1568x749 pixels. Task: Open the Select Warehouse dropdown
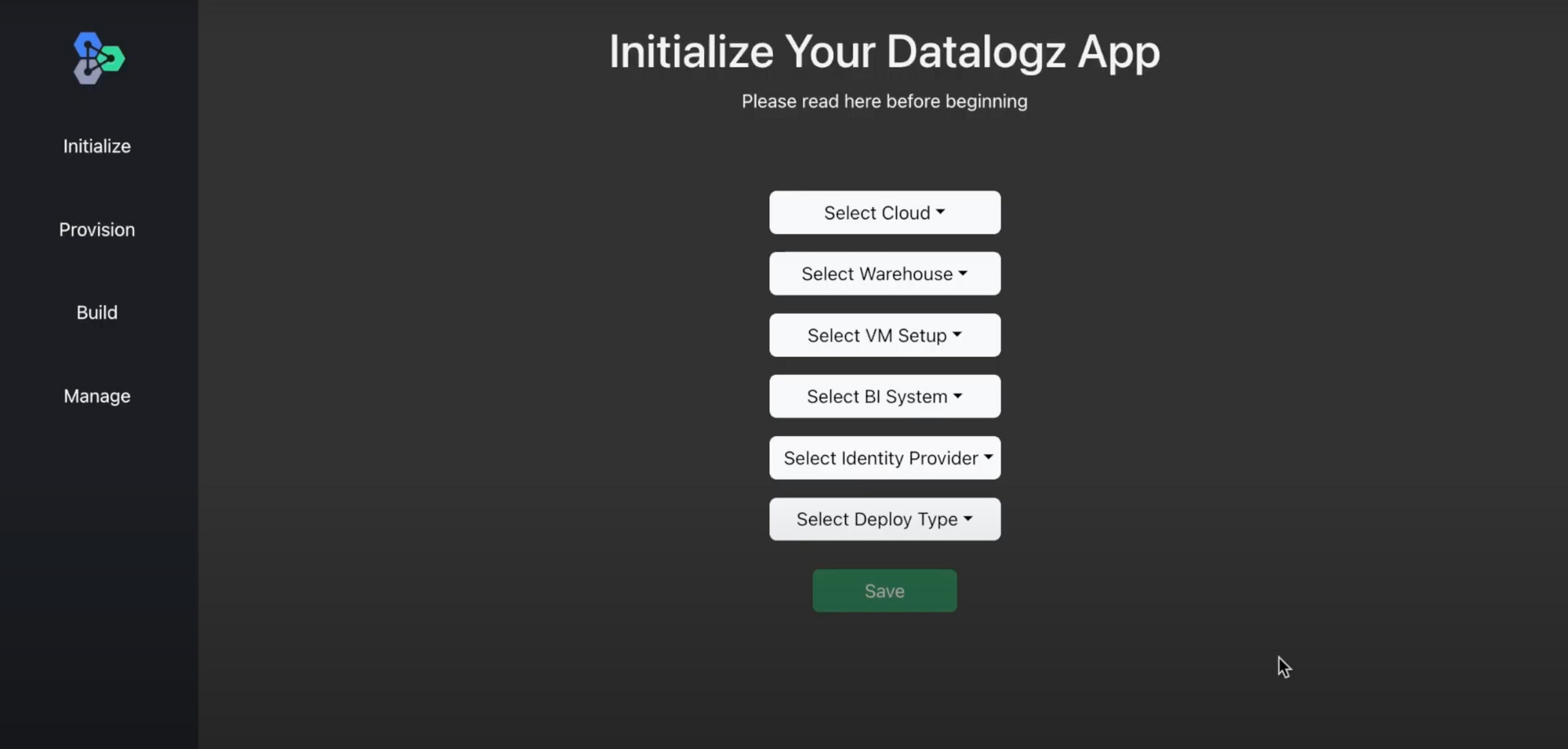pos(884,273)
